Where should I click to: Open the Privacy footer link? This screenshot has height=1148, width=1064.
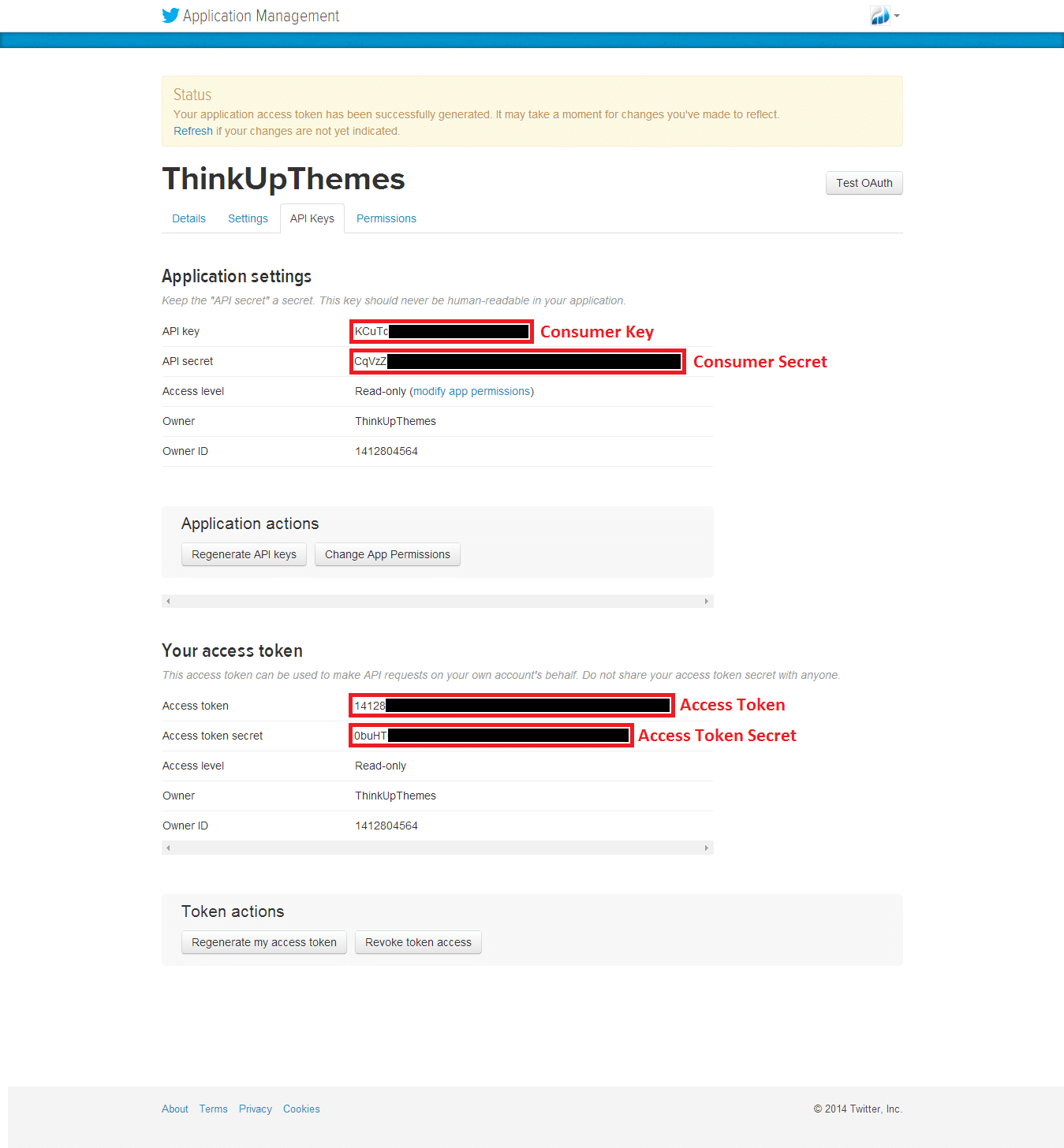(x=255, y=1109)
